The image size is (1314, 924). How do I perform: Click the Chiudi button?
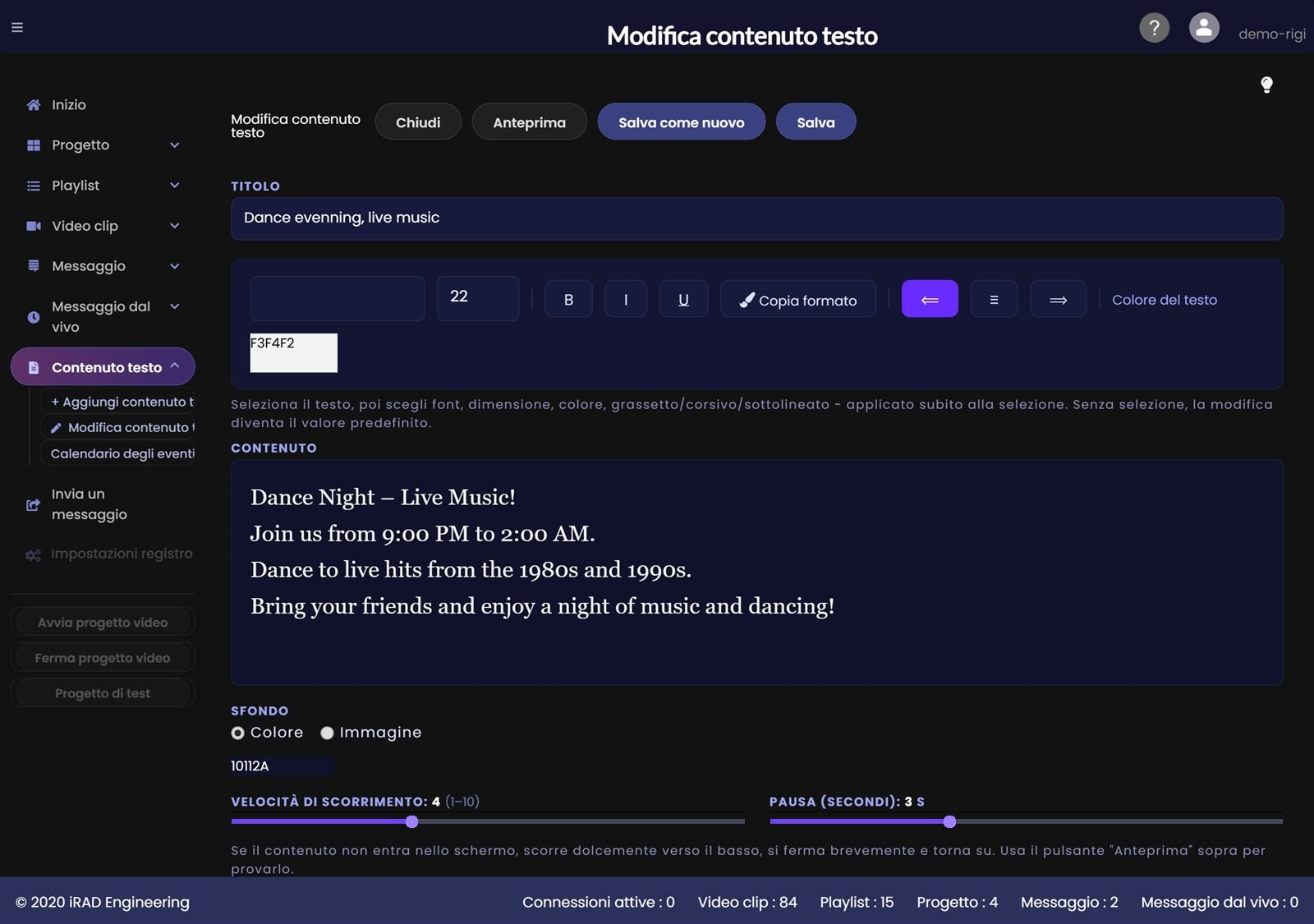418,122
